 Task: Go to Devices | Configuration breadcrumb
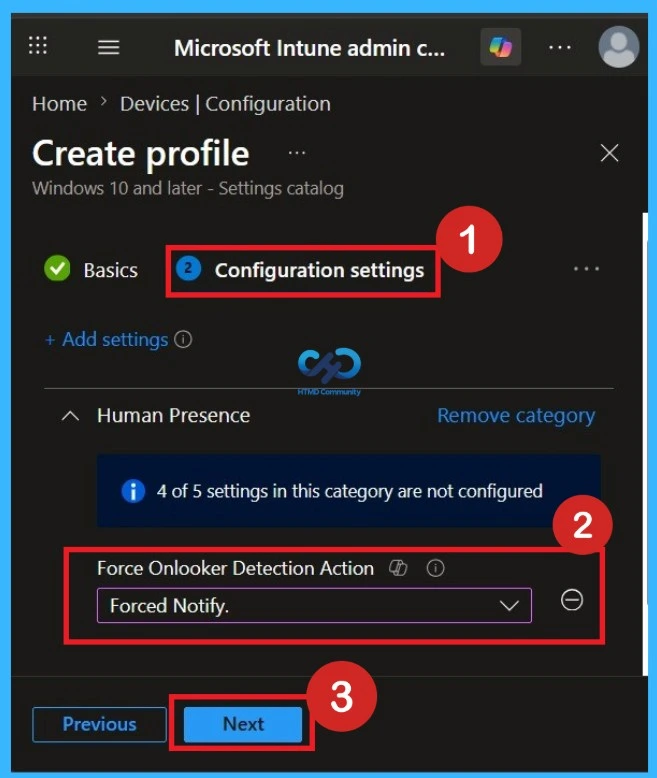(x=225, y=104)
